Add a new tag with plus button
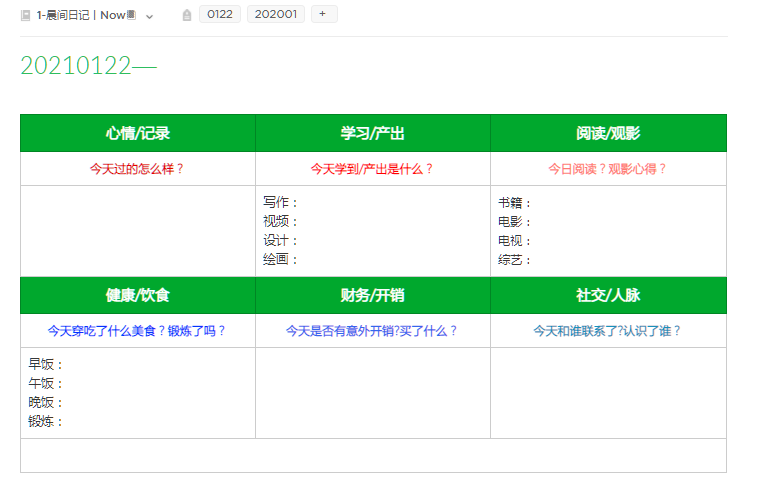Image resolution: width=759 pixels, height=495 pixels. [323, 14]
